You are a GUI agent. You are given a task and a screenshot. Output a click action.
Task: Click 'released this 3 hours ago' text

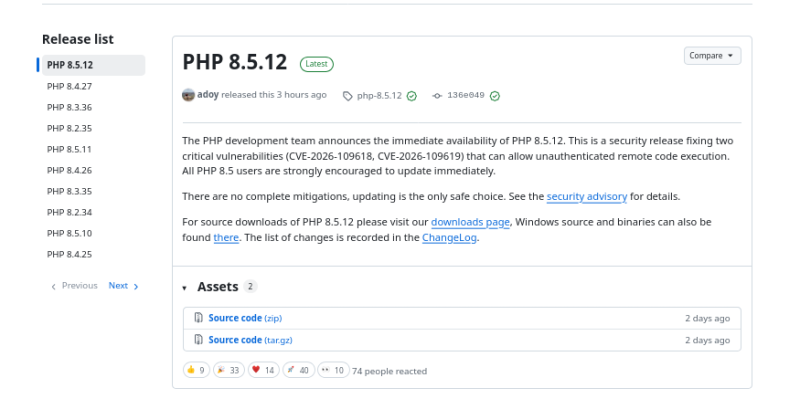pos(274,95)
